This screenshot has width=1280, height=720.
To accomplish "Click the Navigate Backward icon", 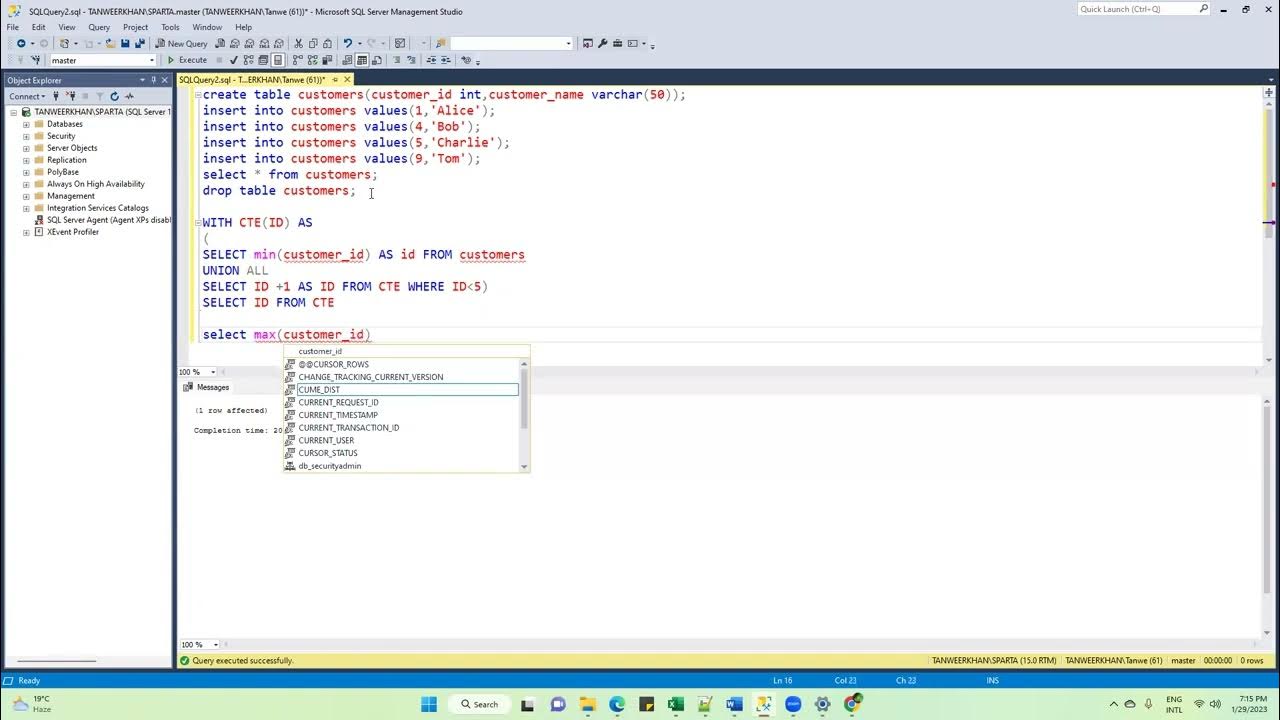I will [x=20, y=43].
